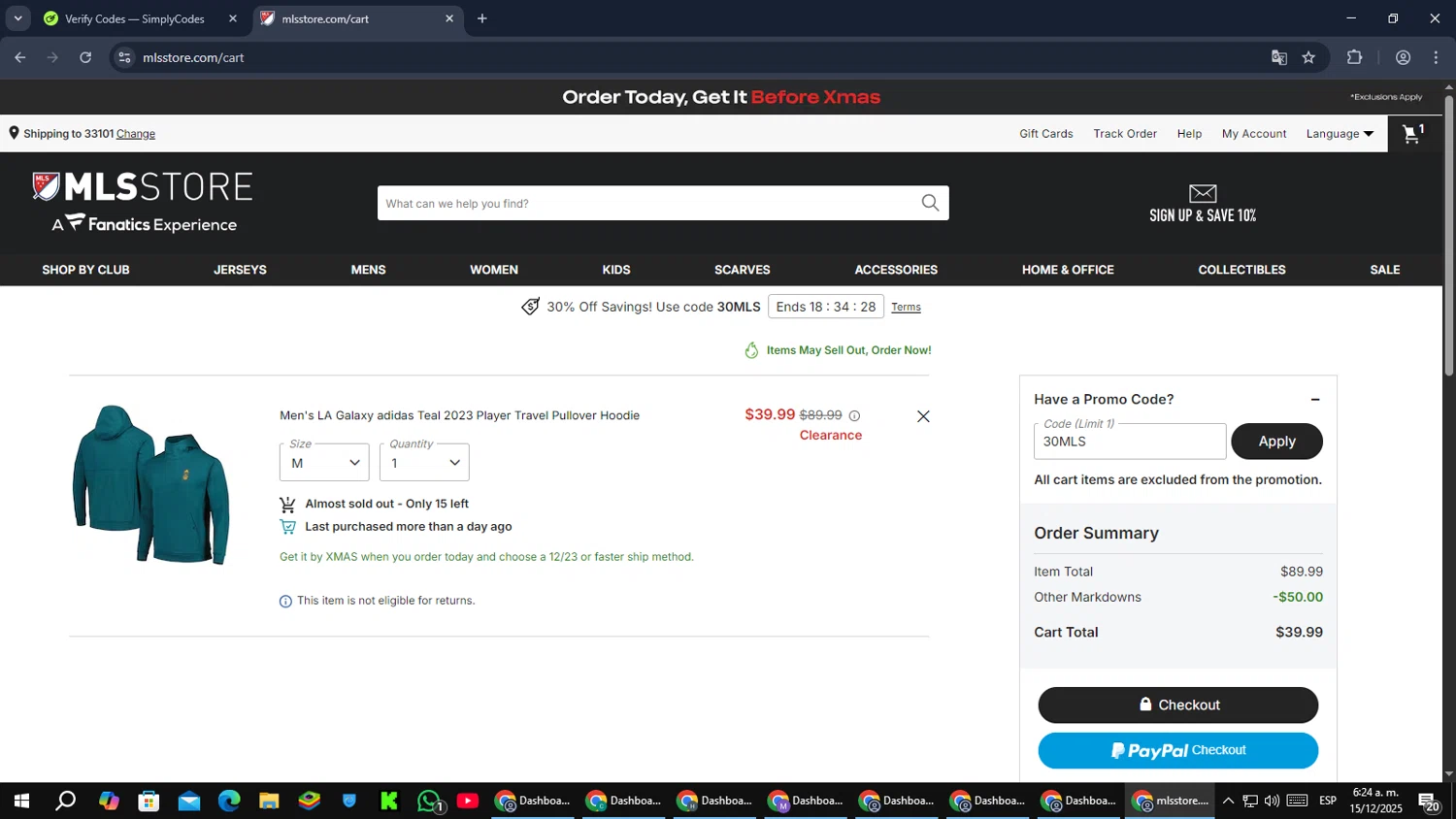Open promotion Terms link
Viewport: 1456px width, 819px height.
(906, 307)
